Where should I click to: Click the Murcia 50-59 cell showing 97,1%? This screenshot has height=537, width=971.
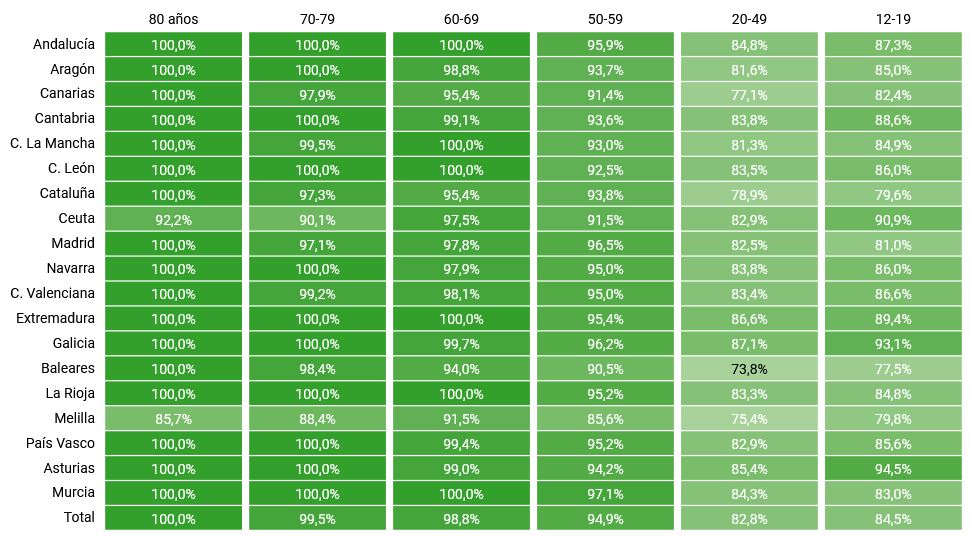click(605, 493)
